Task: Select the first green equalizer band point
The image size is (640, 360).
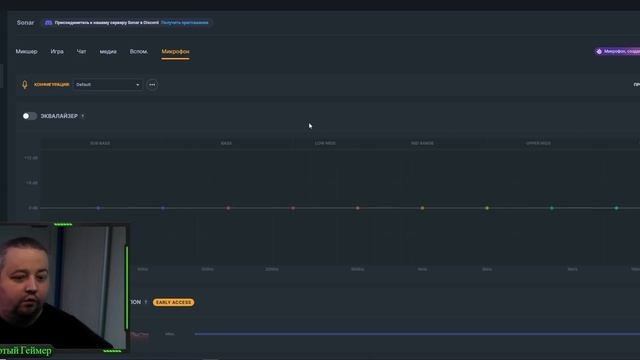Action: click(552, 208)
